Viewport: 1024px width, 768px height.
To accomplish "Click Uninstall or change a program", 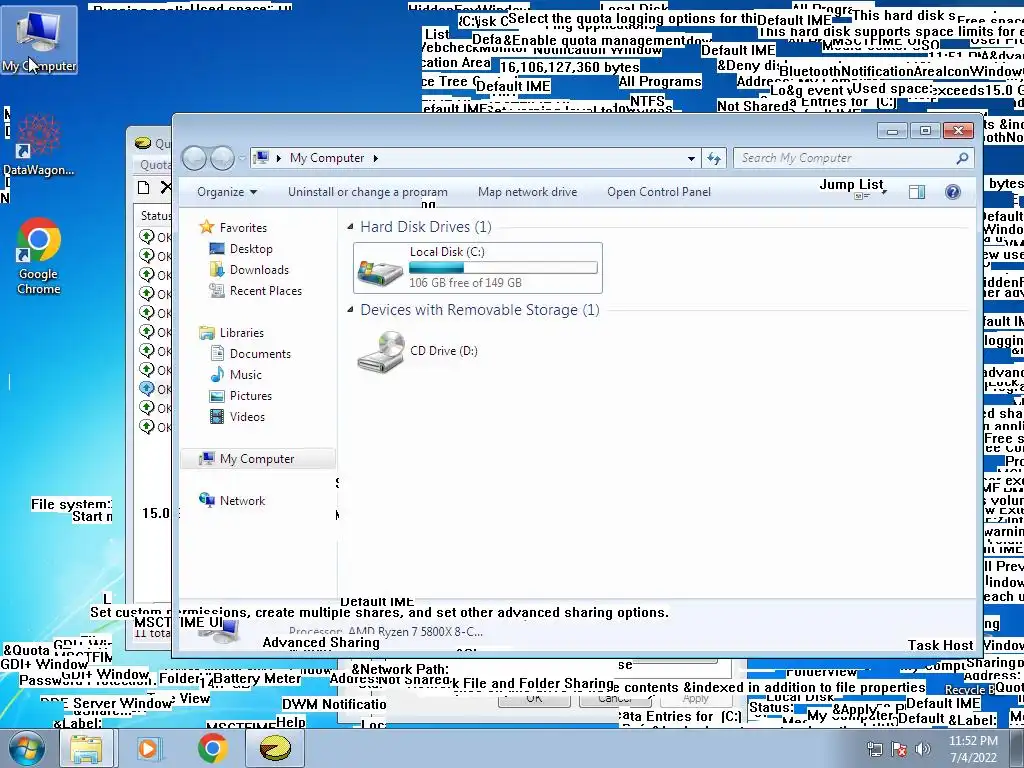I will 368,192.
